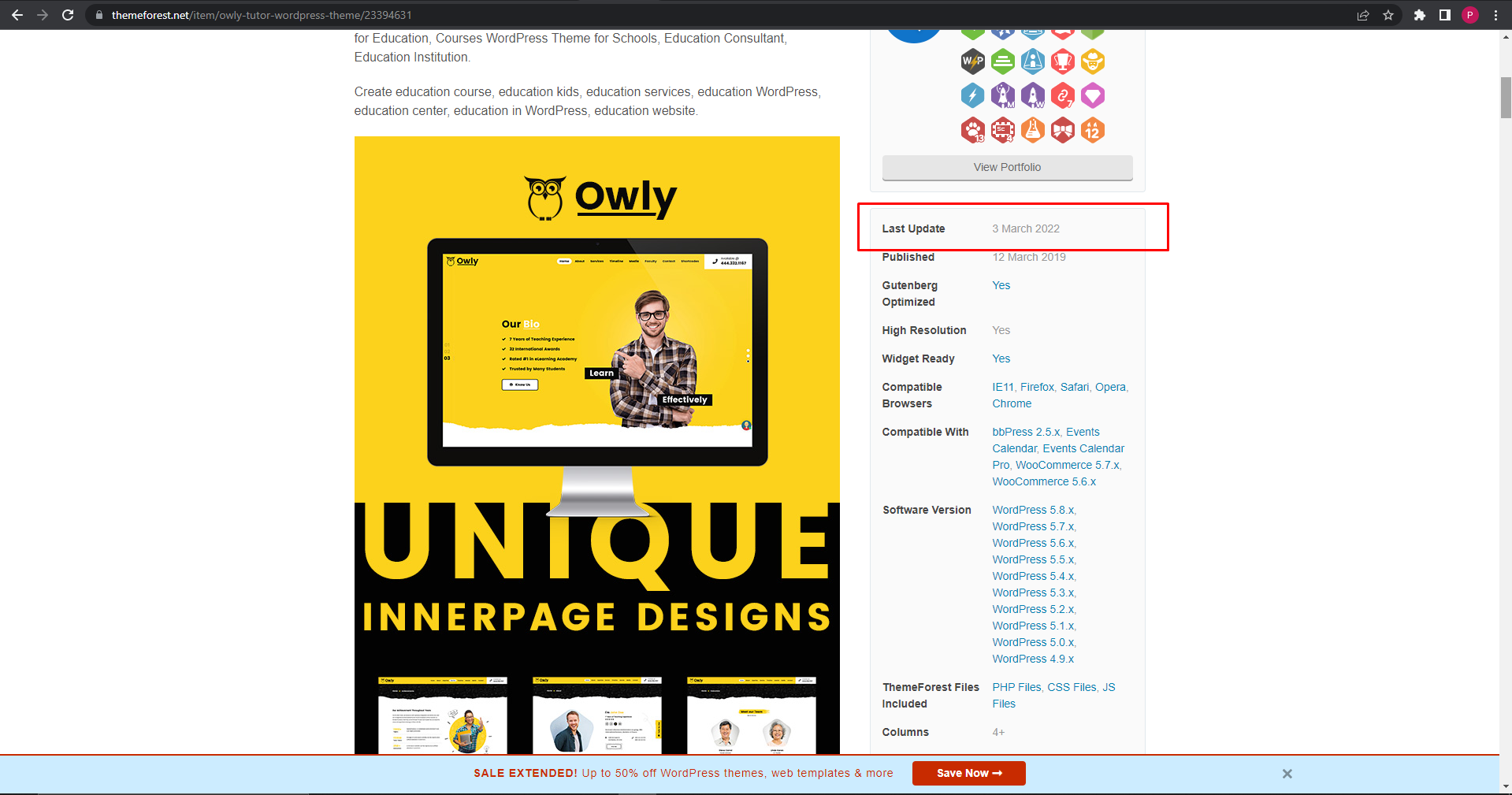Click the blue lightning bolt badge

pos(973,95)
